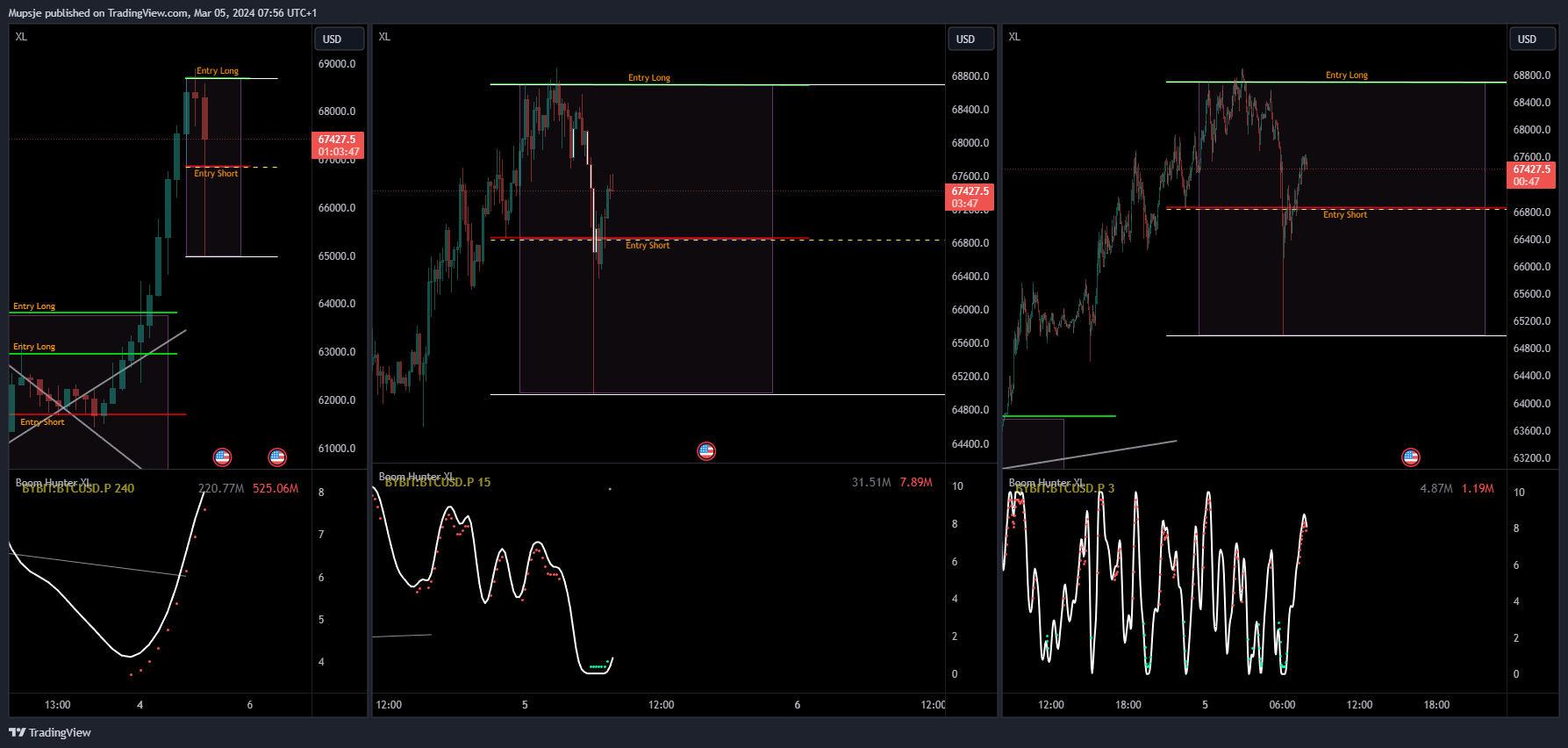Click the 4.87M volume value
This screenshot has width=1568, height=748.
(x=1436, y=489)
